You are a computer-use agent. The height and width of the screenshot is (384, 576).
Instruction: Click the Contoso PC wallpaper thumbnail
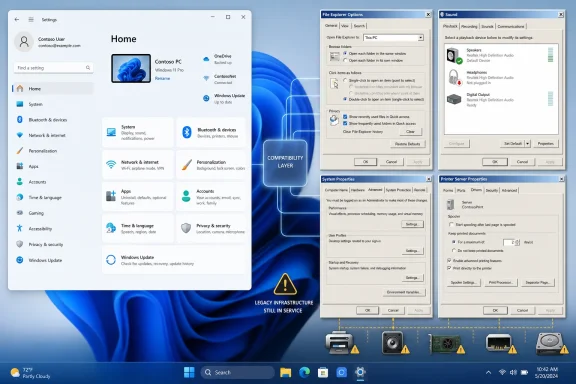(x=131, y=68)
